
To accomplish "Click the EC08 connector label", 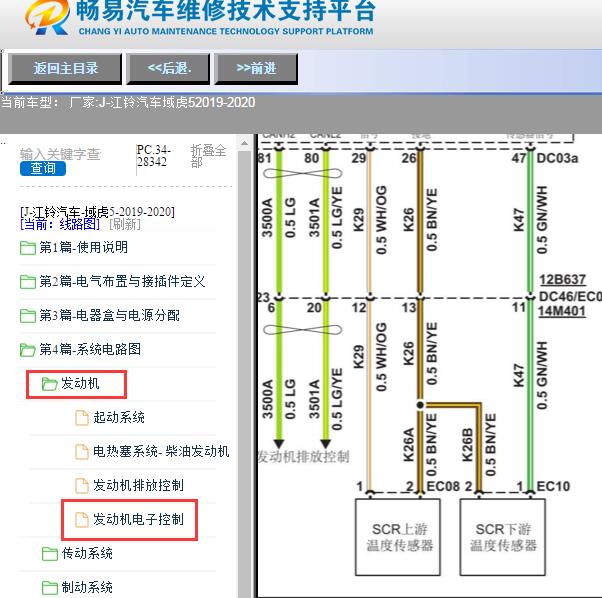I will 443,486.
